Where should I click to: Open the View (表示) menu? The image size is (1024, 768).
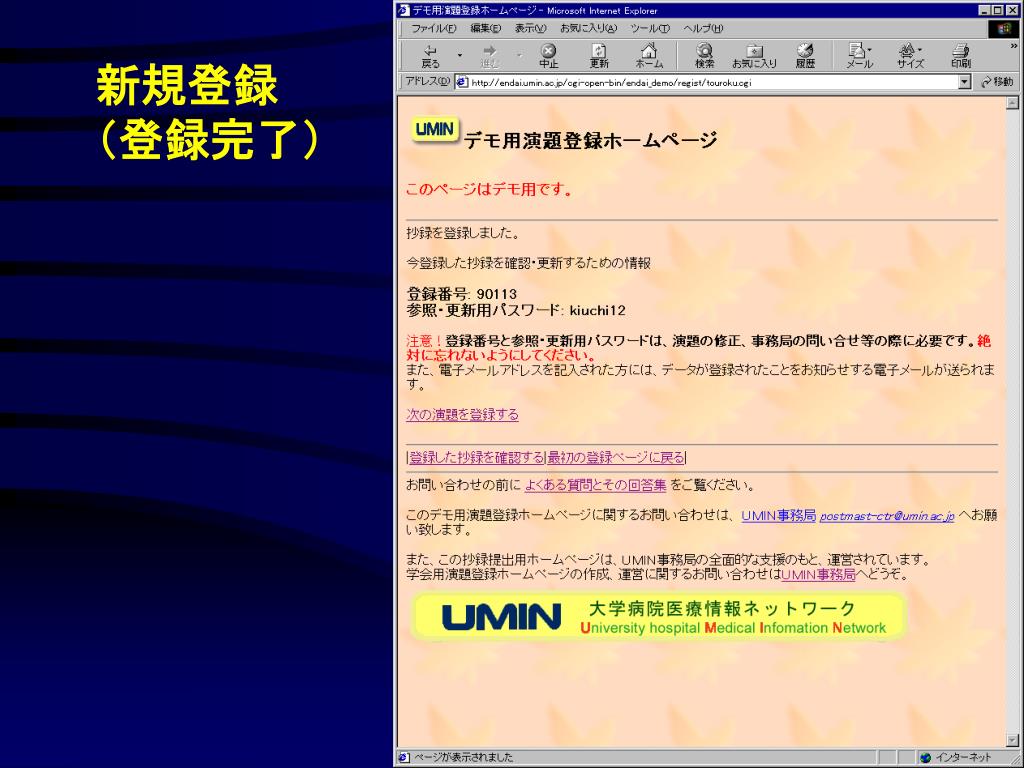click(530, 29)
